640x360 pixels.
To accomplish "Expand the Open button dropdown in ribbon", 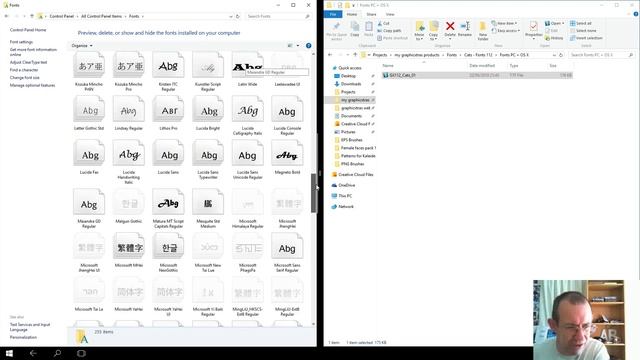I will [x=563, y=23].
